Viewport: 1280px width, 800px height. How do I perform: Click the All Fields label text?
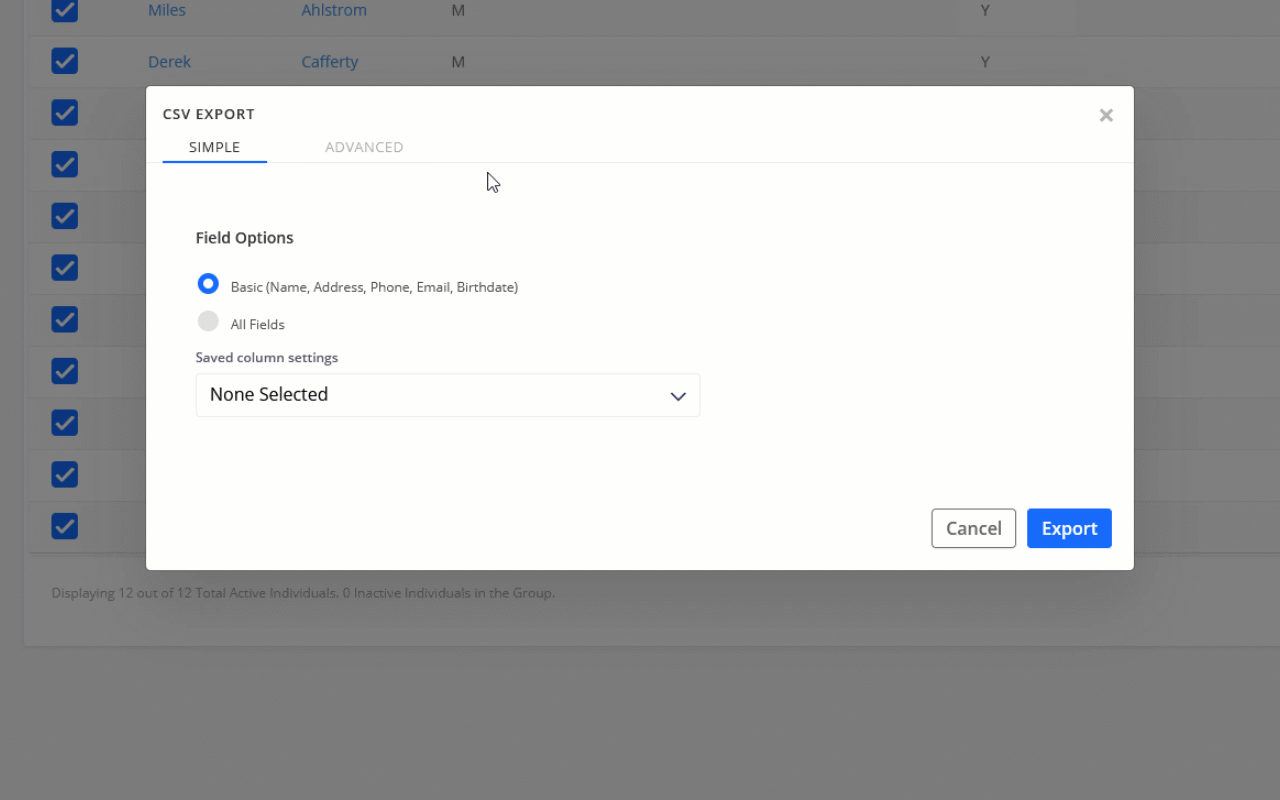257,324
